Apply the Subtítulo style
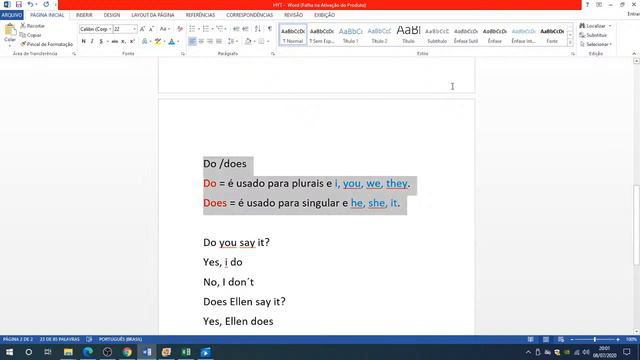The height and width of the screenshot is (360, 640). (437, 35)
